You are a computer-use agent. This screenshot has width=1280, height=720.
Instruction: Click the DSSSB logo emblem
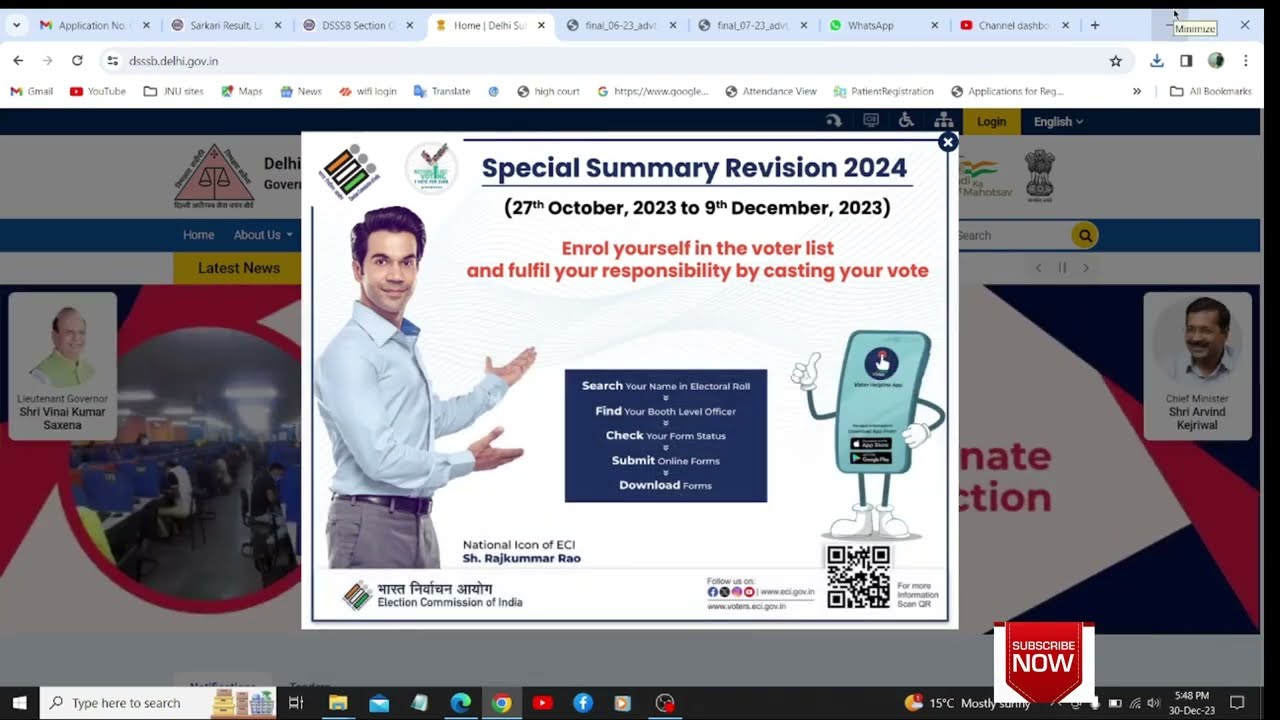click(213, 177)
